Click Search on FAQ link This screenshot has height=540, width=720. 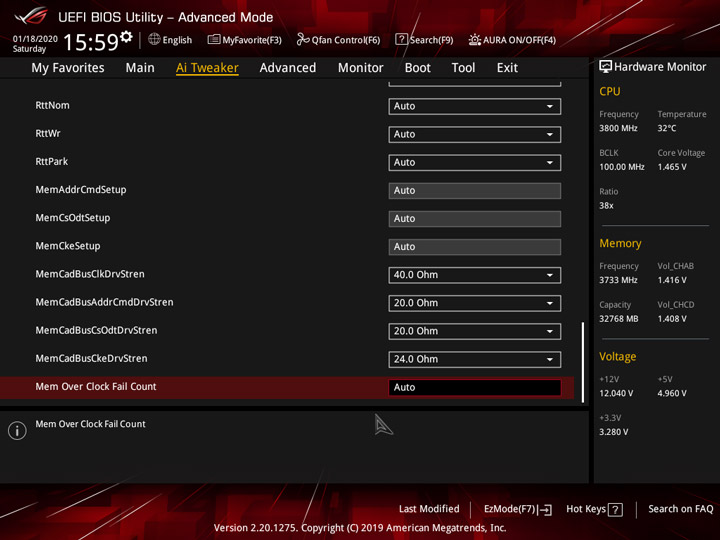(x=681, y=509)
